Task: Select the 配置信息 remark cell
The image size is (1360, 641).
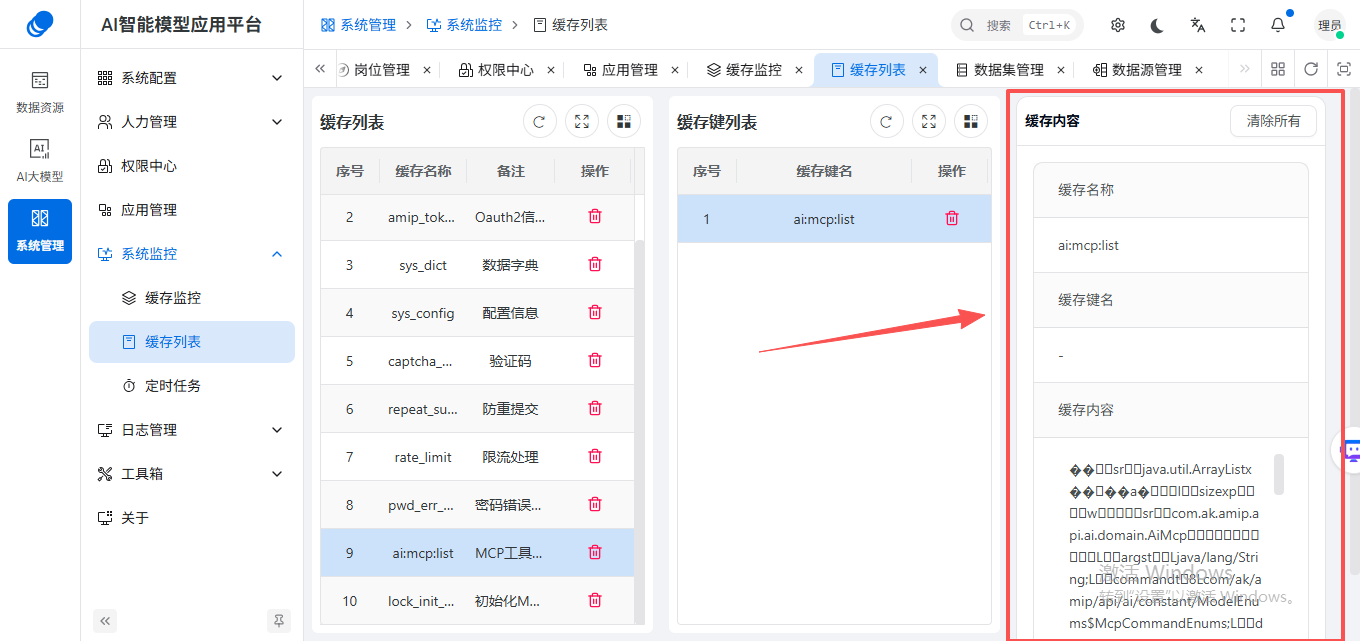Action: click(x=511, y=313)
